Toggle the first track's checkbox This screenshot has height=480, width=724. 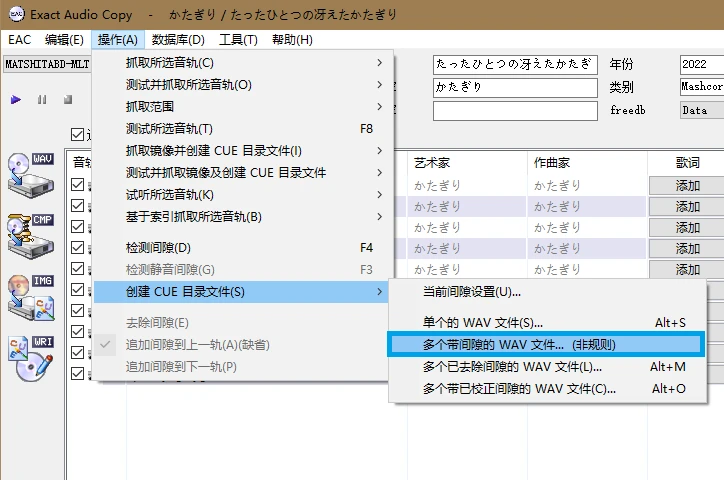[x=78, y=185]
